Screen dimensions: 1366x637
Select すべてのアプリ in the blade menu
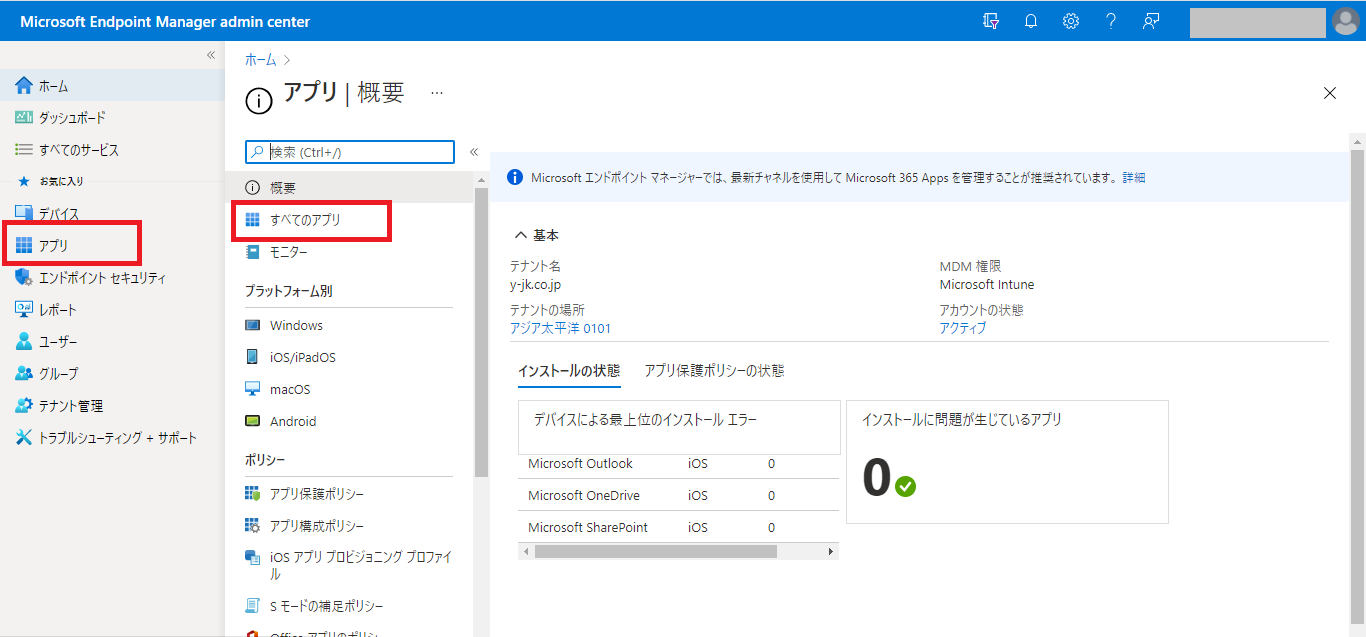coord(349,220)
